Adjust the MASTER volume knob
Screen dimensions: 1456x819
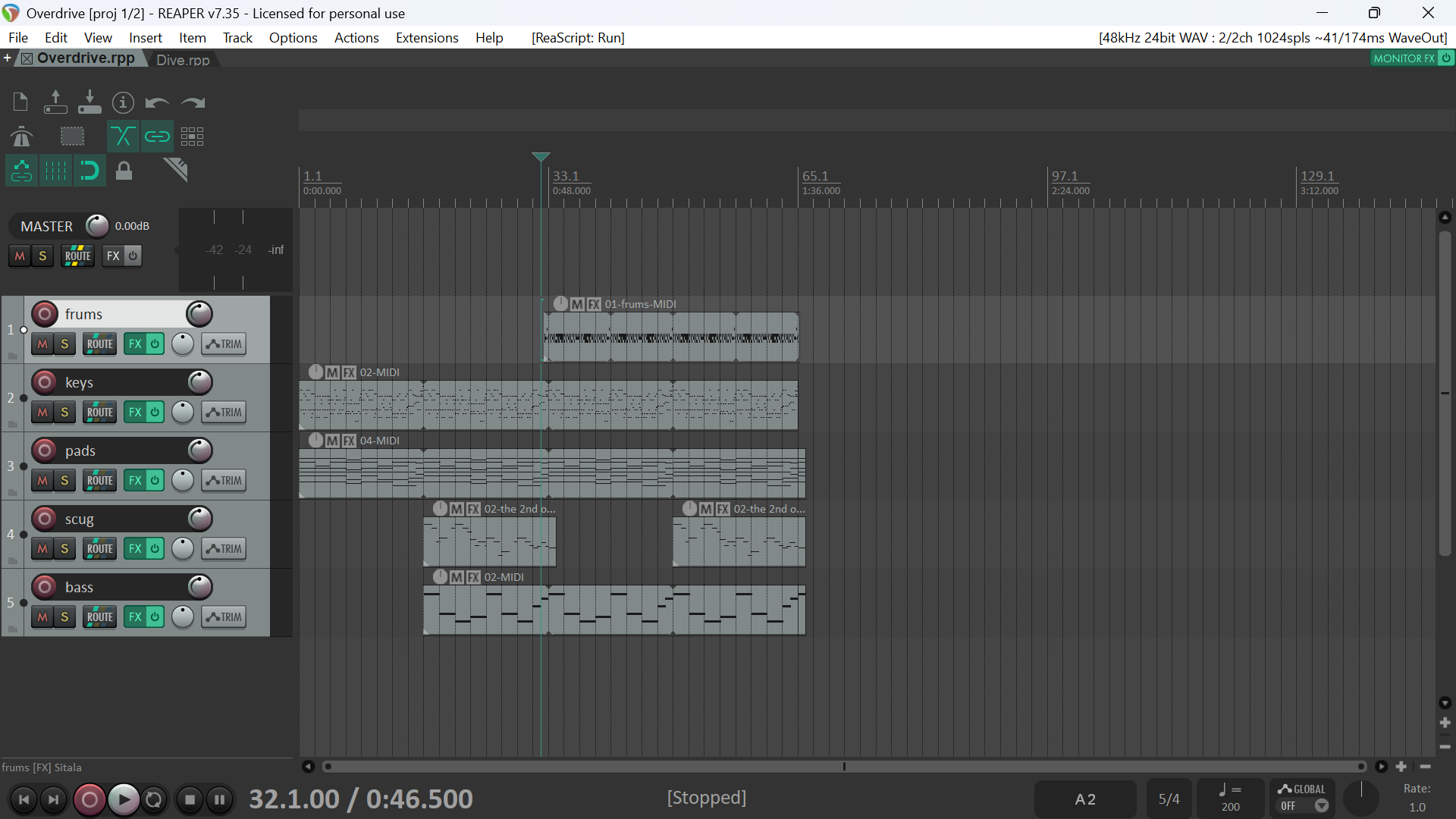(97, 226)
